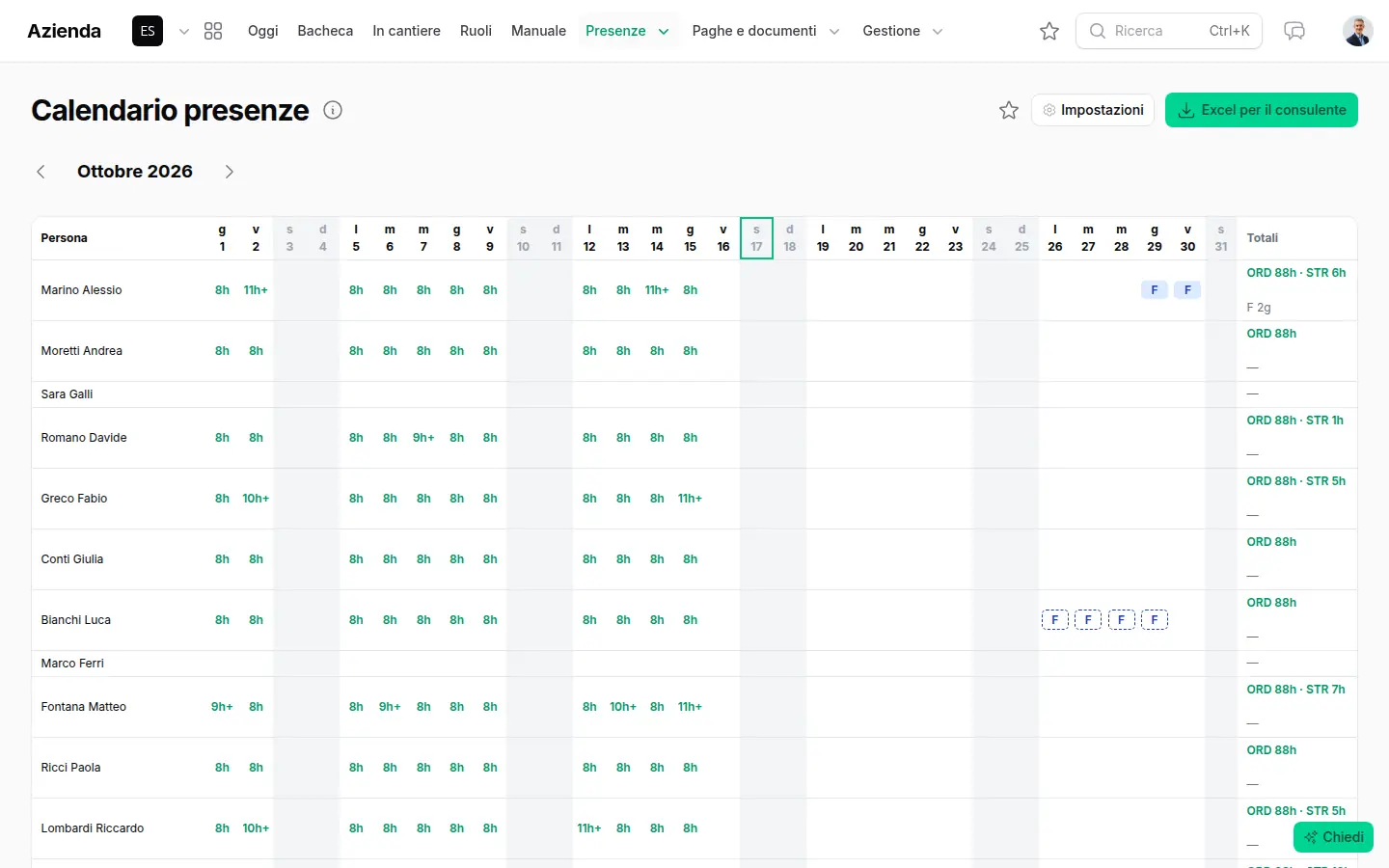Viewport: 1389px width, 868px height.
Task: Go to In cantiere
Action: (x=406, y=31)
